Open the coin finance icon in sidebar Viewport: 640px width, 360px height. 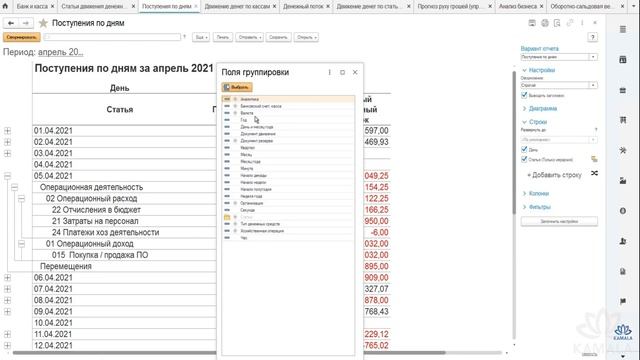tap(622, 211)
